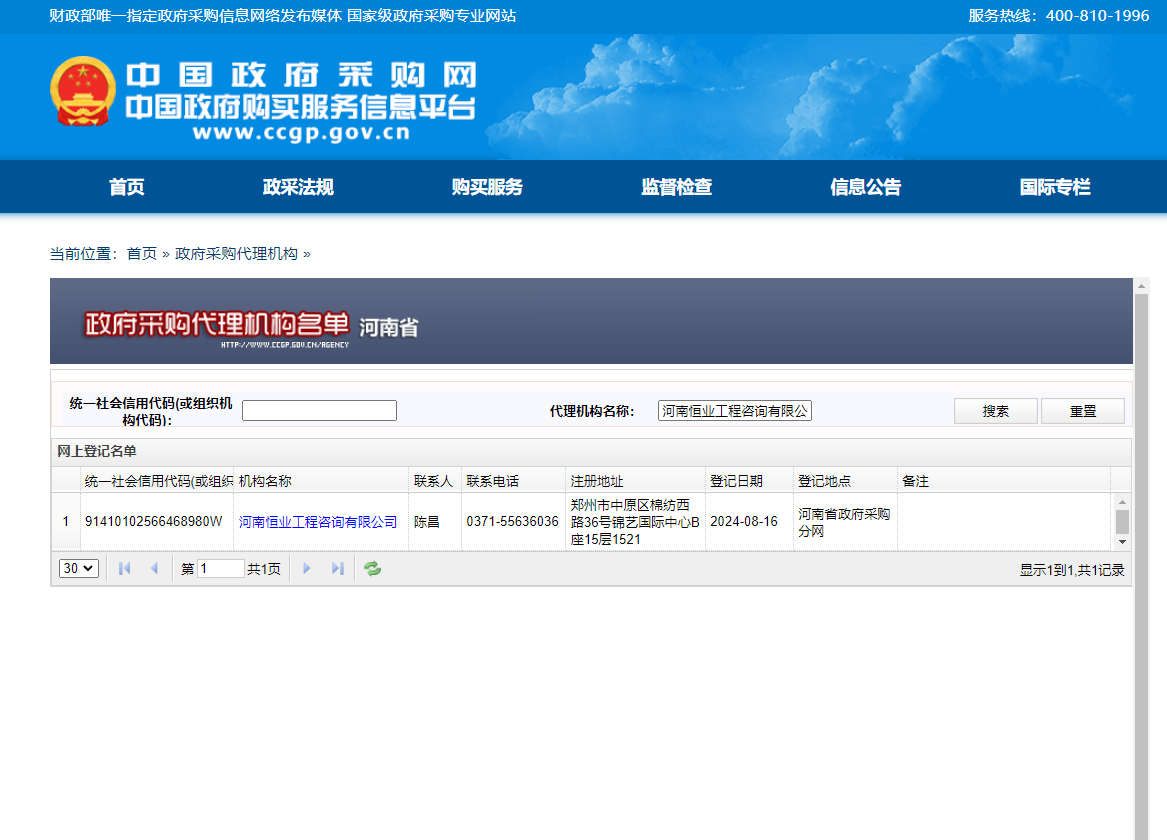
Task: Click the 政府采购代理机构名单 banner heading
Action: point(217,324)
